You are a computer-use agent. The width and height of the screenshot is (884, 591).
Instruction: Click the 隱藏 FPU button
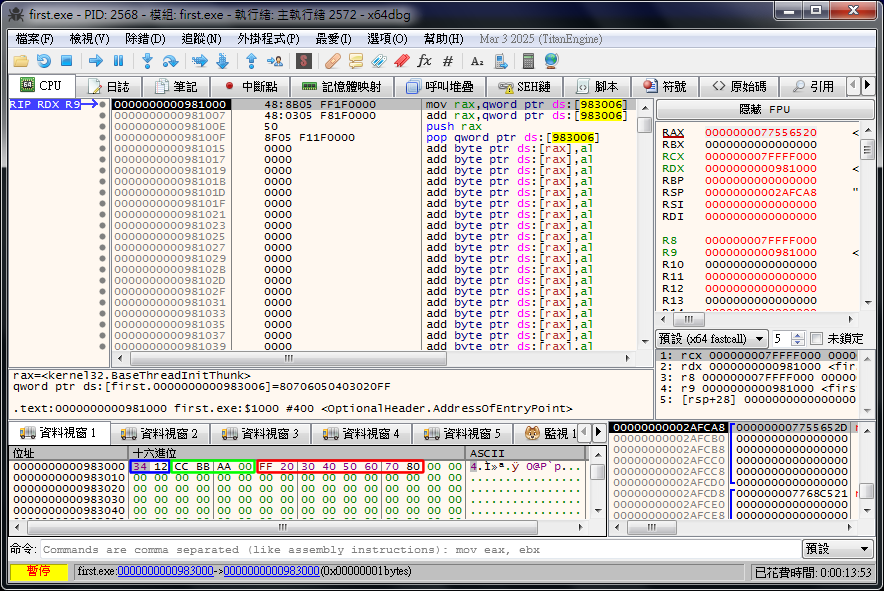click(764, 109)
